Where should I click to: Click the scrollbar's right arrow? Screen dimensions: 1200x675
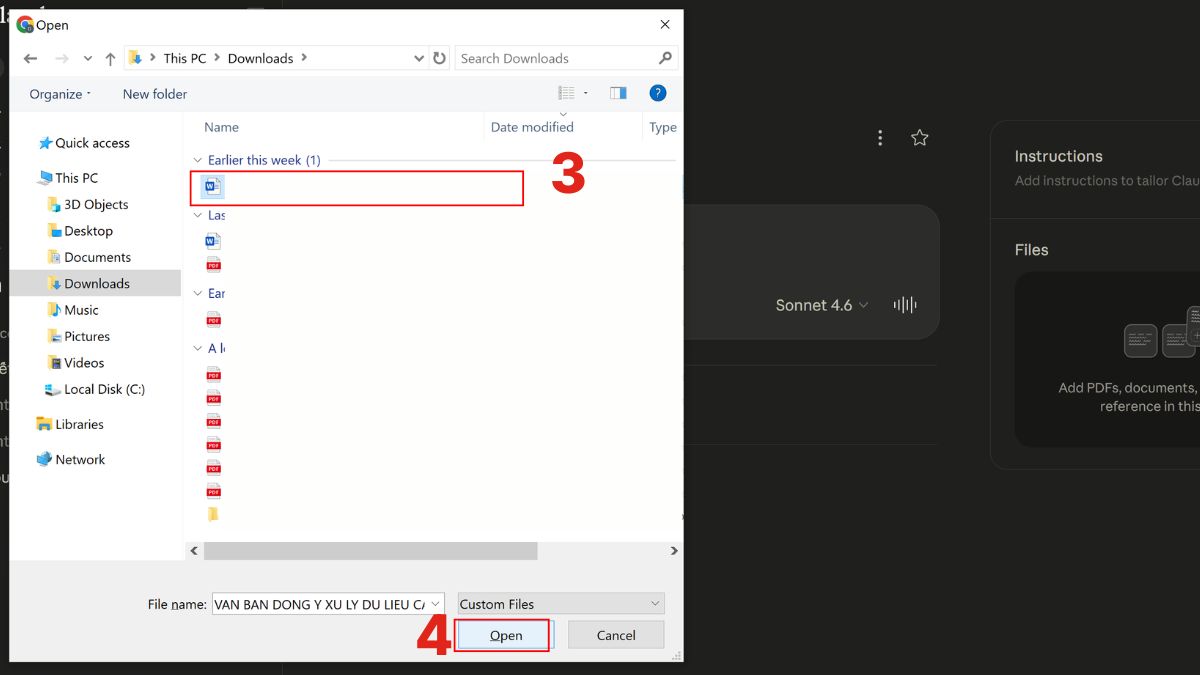[674, 551]
